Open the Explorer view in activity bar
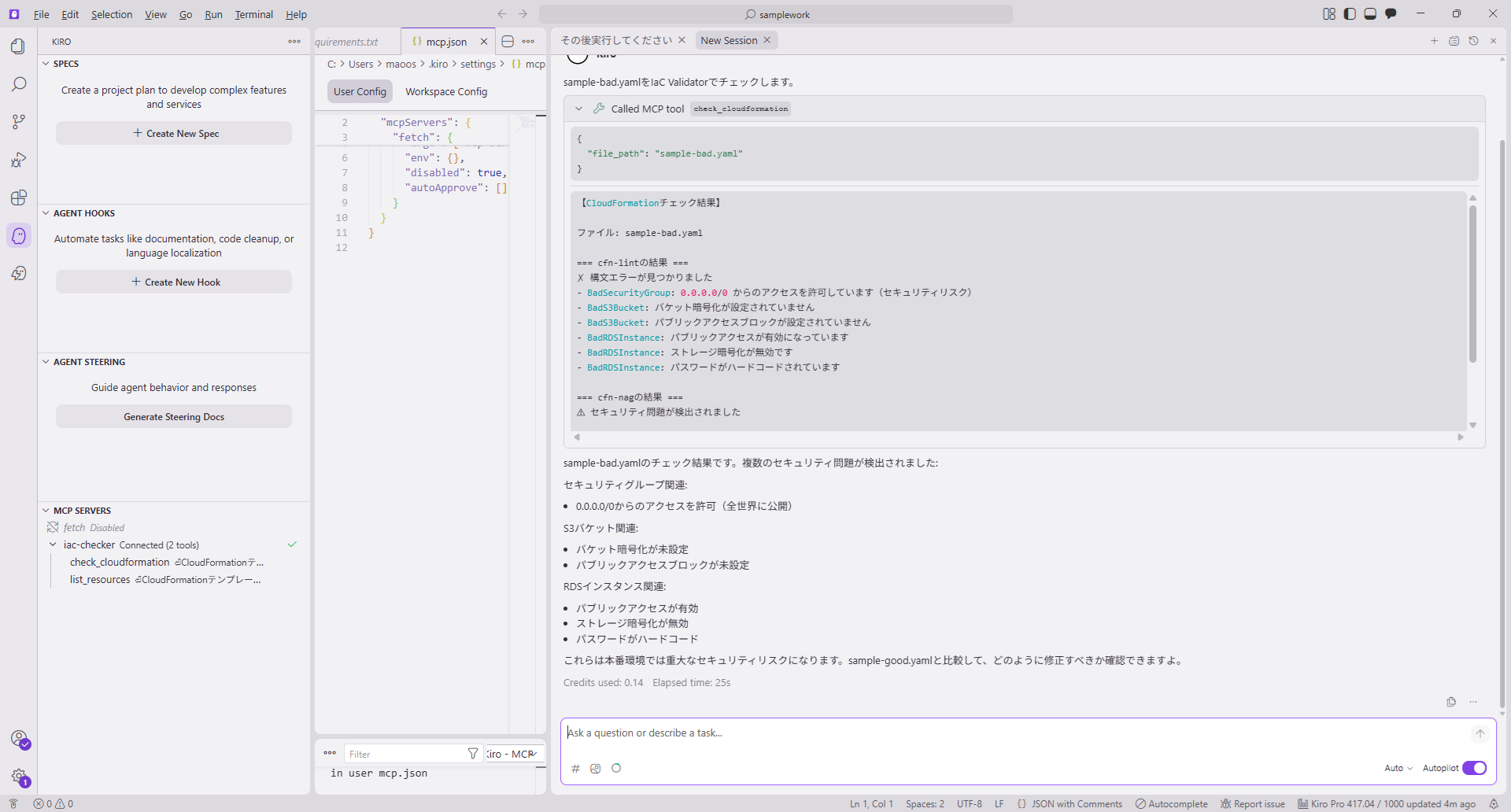The width and height of the screenshot is (1511, 812). coord(18,46)
